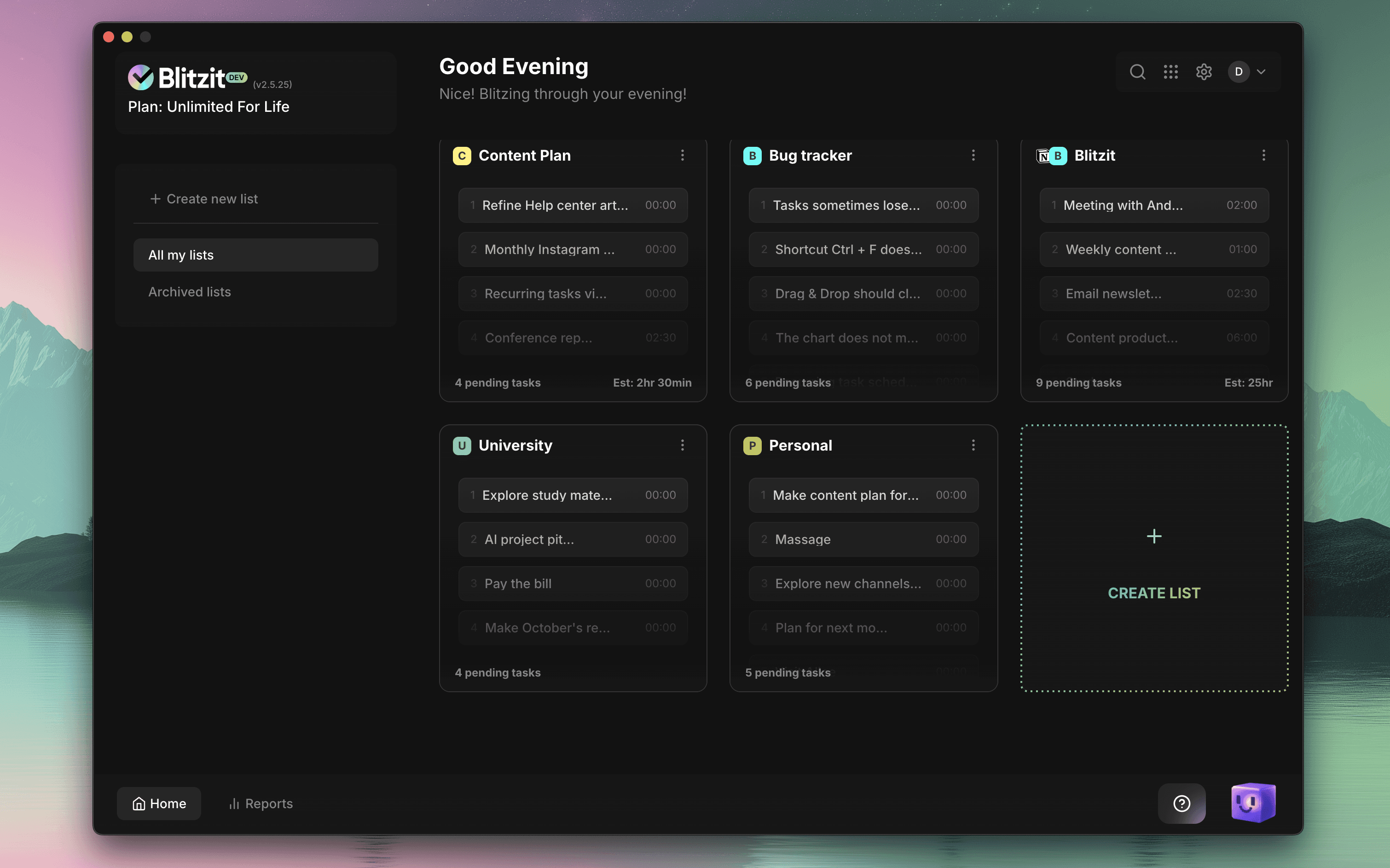Click the Notion icon on Blitzit list
Screen dimensions: 1390x868
pyautogui.click(x=1042, y=156)
